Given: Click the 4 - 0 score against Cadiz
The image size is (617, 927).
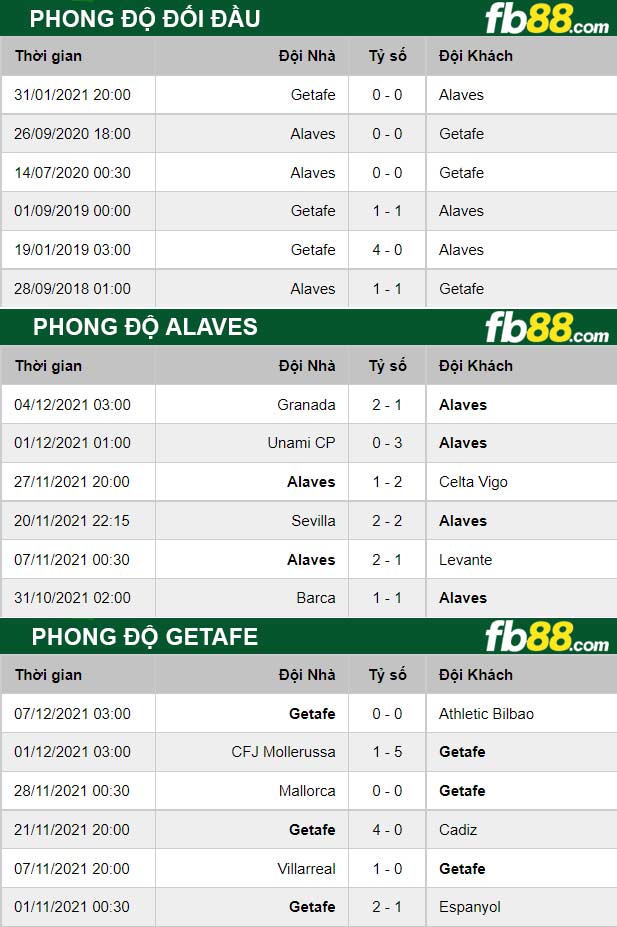Looking at the screenshot, I should 387,830.
